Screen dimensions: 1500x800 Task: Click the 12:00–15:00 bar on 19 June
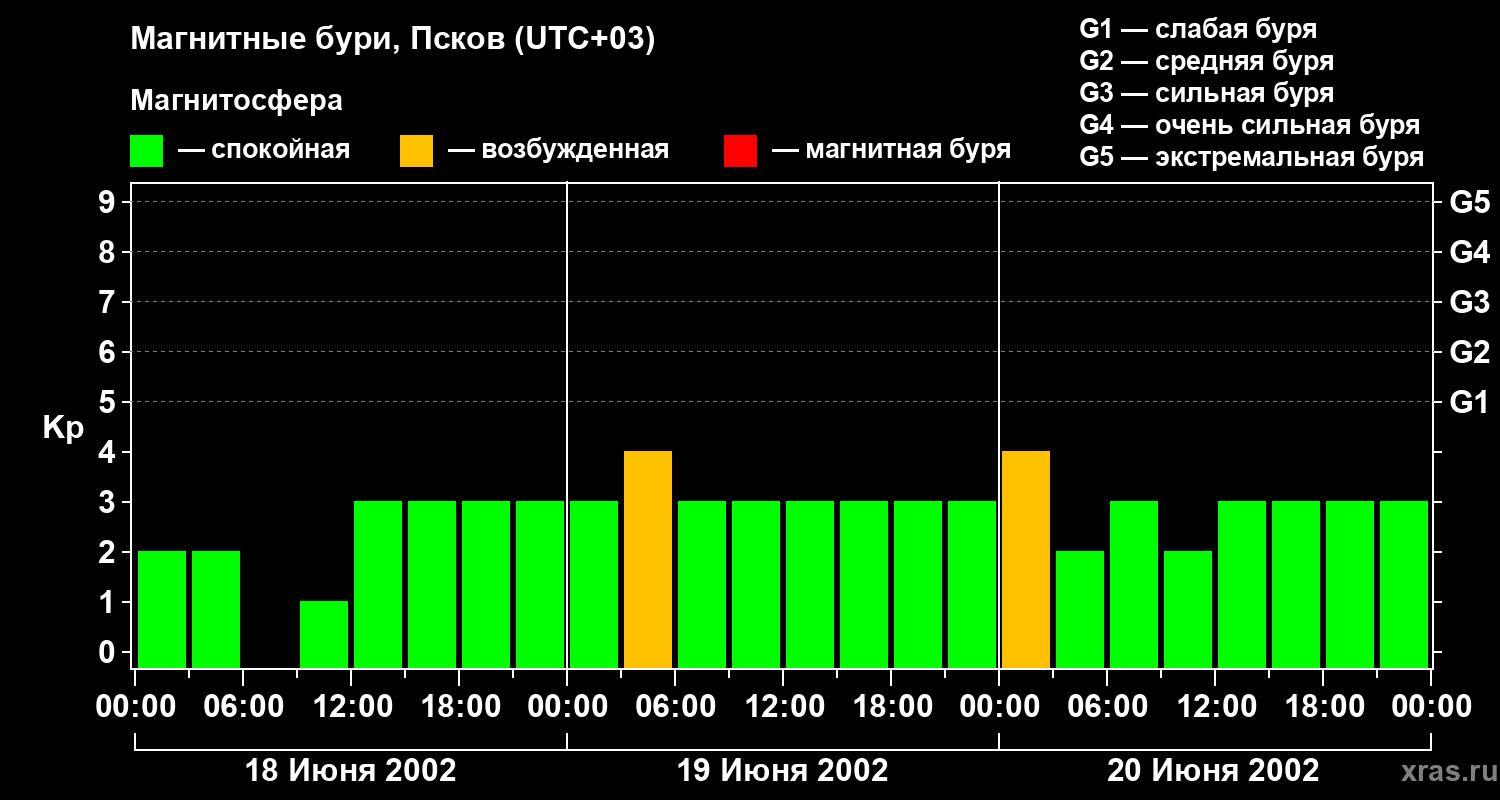810,585
